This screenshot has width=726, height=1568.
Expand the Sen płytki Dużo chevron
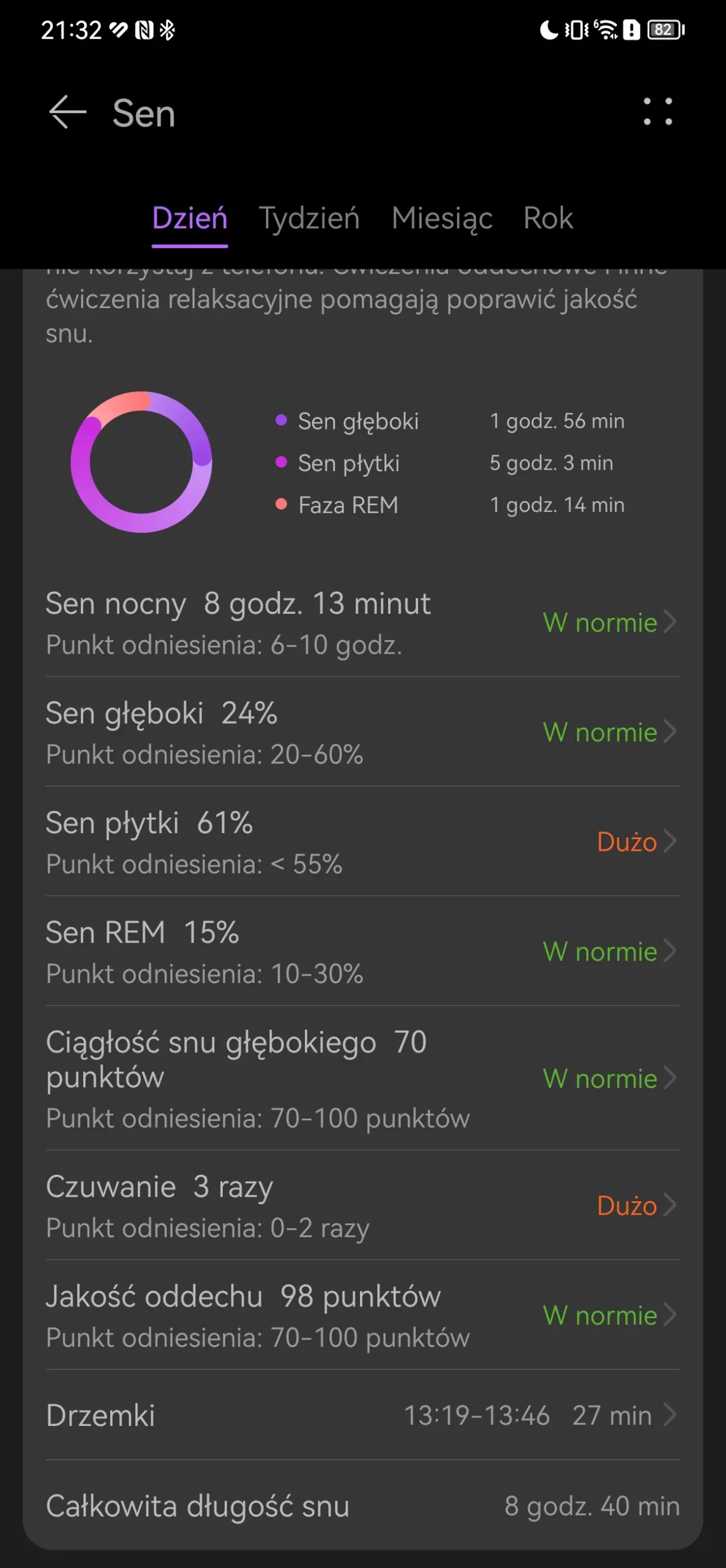coord(670,841)
